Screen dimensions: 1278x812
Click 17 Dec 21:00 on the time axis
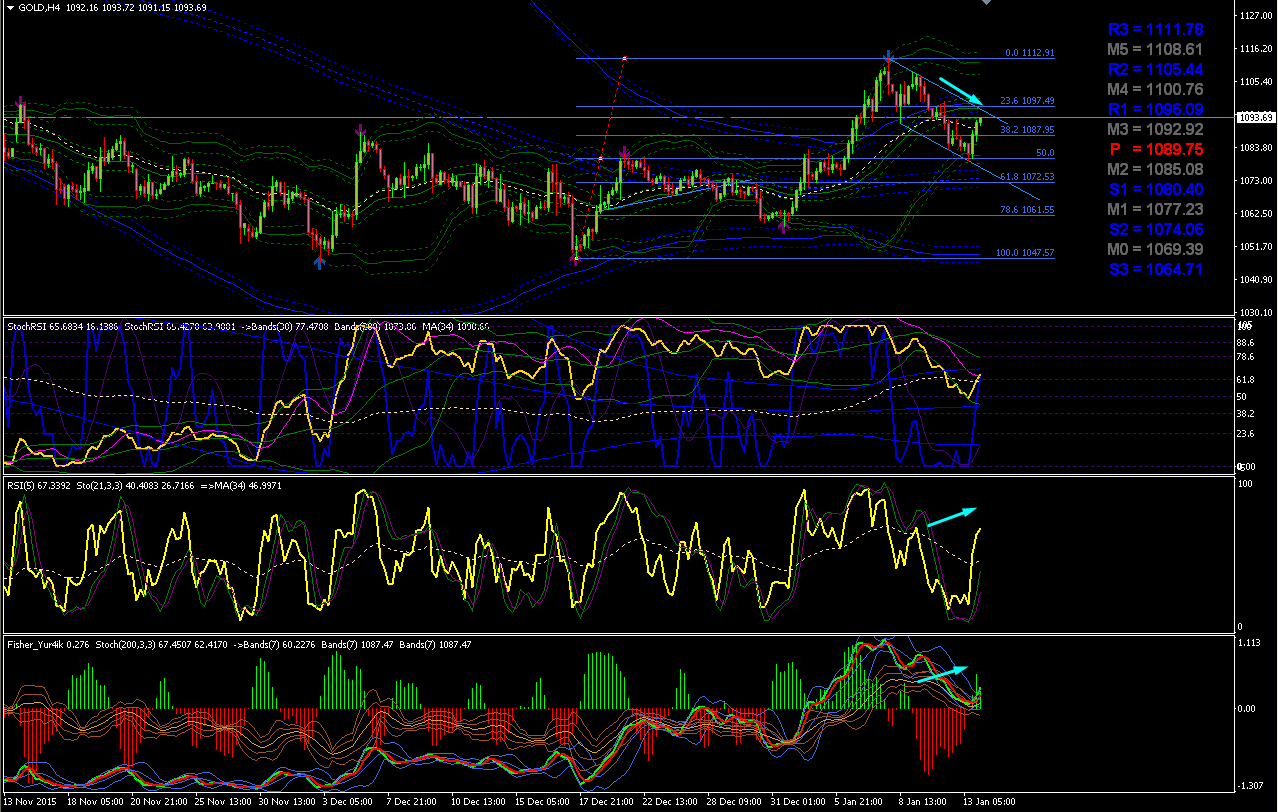(x=606, y=803)
